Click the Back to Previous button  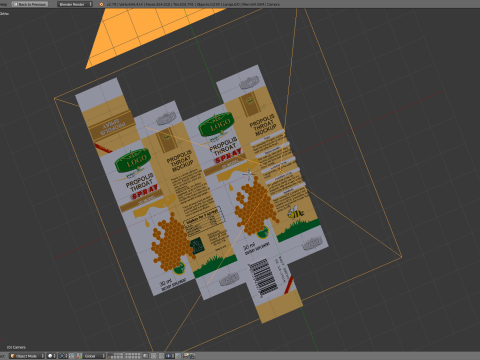click(x=30, y=4)
